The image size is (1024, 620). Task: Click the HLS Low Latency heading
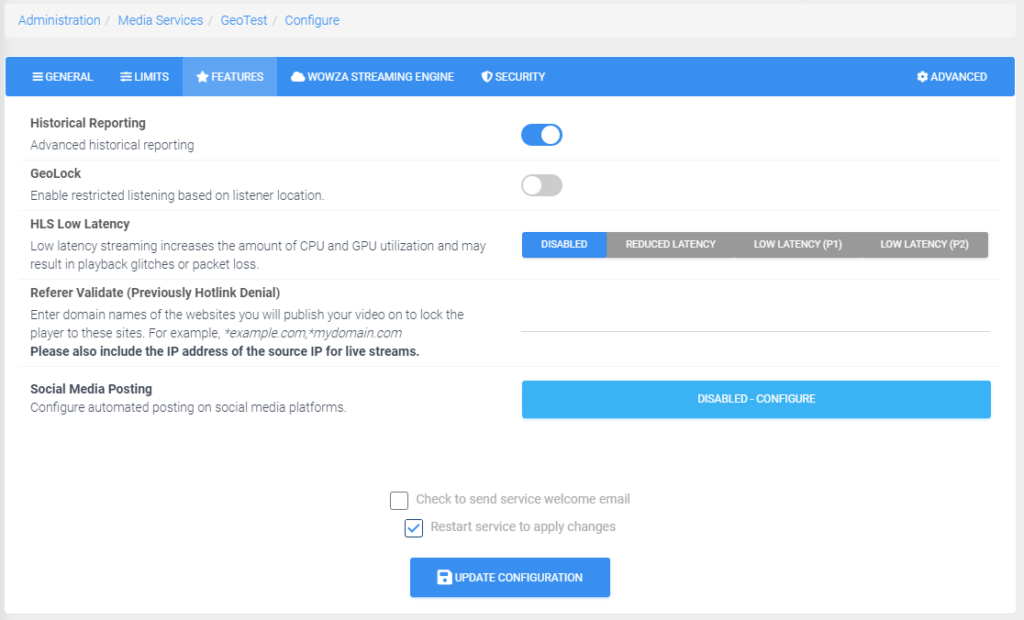(x=80, y=224)
